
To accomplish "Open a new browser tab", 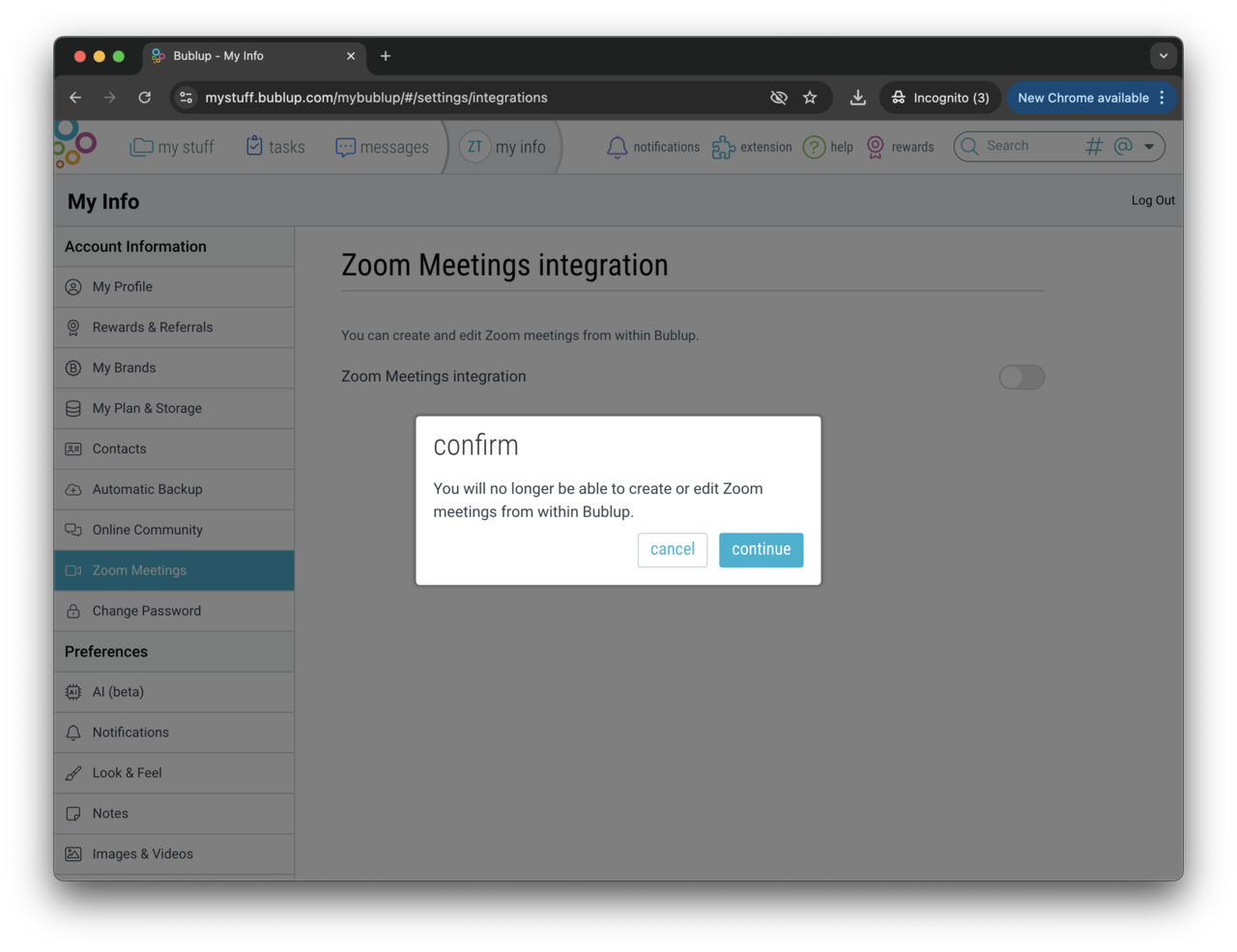I will pos(386,56).
